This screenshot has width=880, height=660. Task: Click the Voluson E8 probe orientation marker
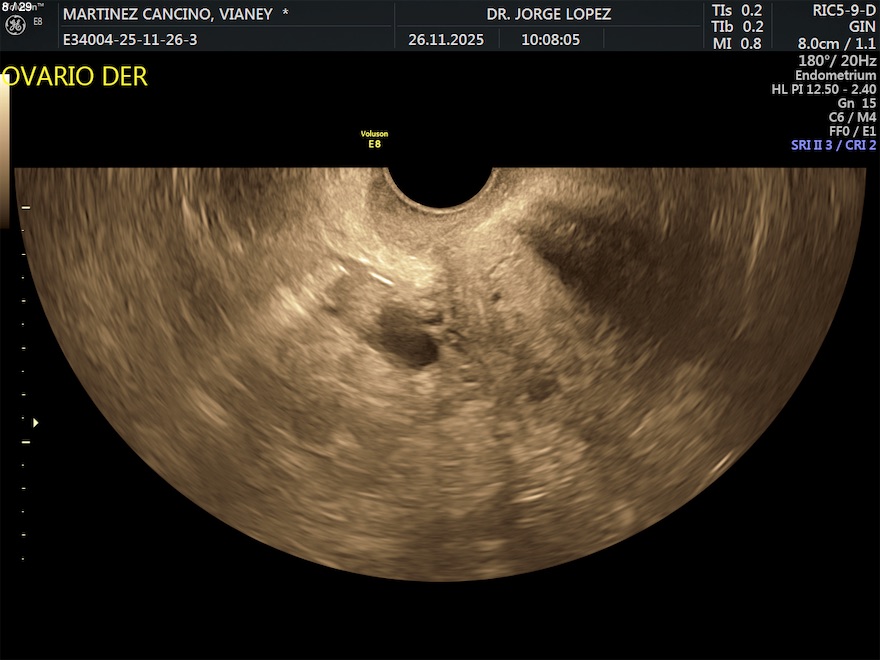tap(374, 138)
